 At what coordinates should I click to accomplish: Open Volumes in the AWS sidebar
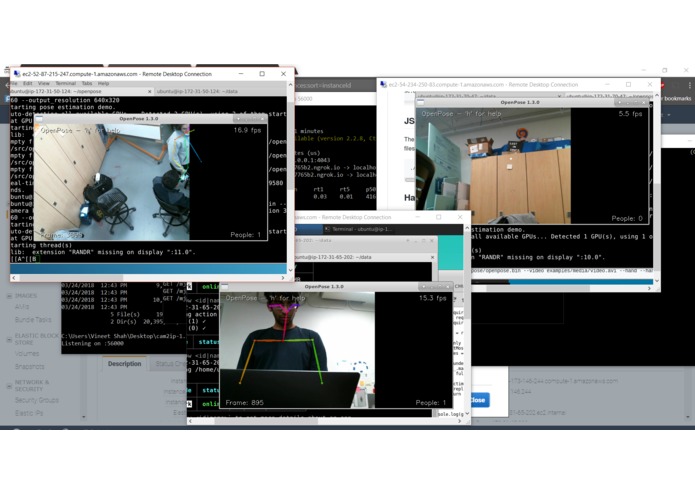coord(27,354)
